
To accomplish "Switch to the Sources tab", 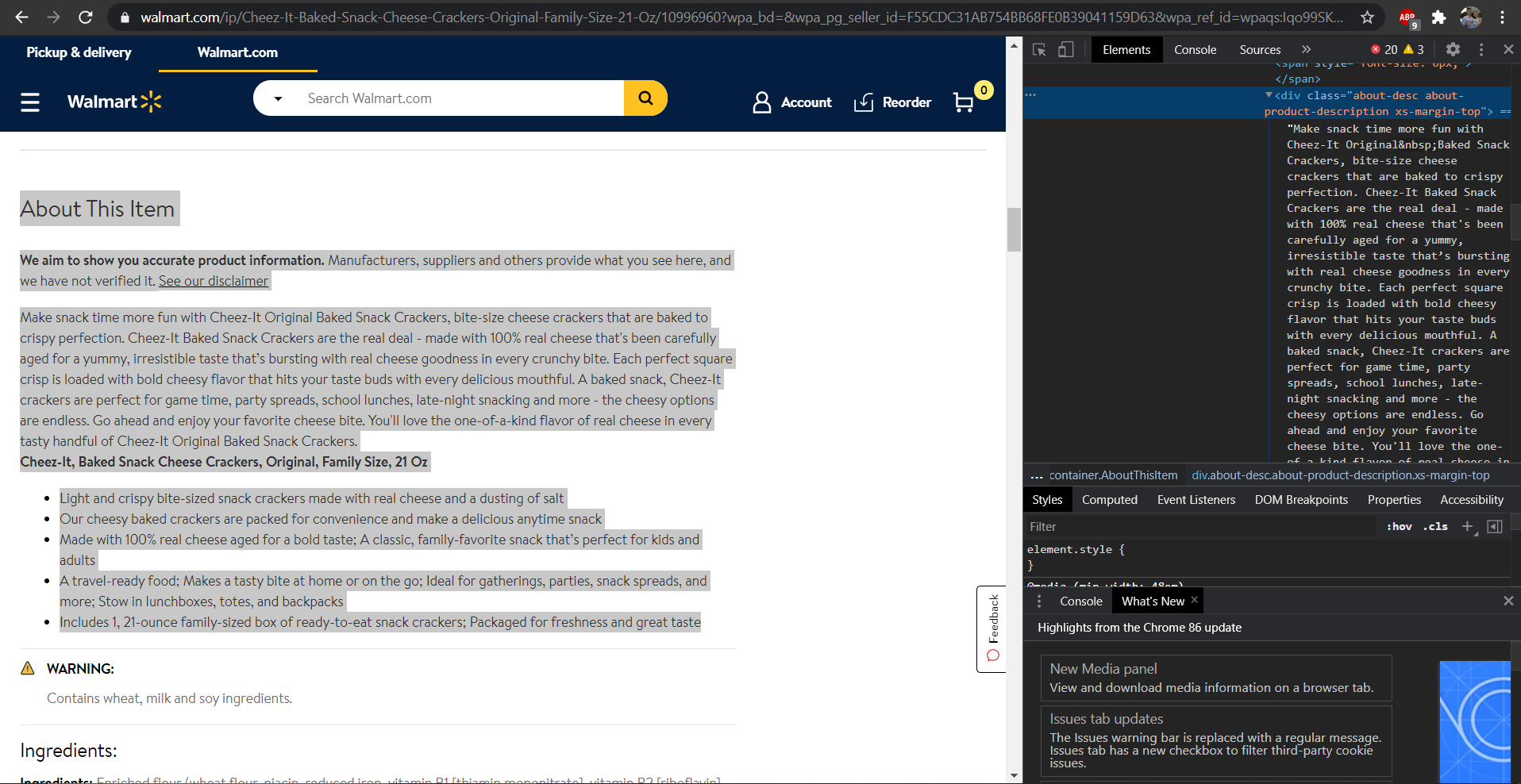I will tap(1260, 49).
